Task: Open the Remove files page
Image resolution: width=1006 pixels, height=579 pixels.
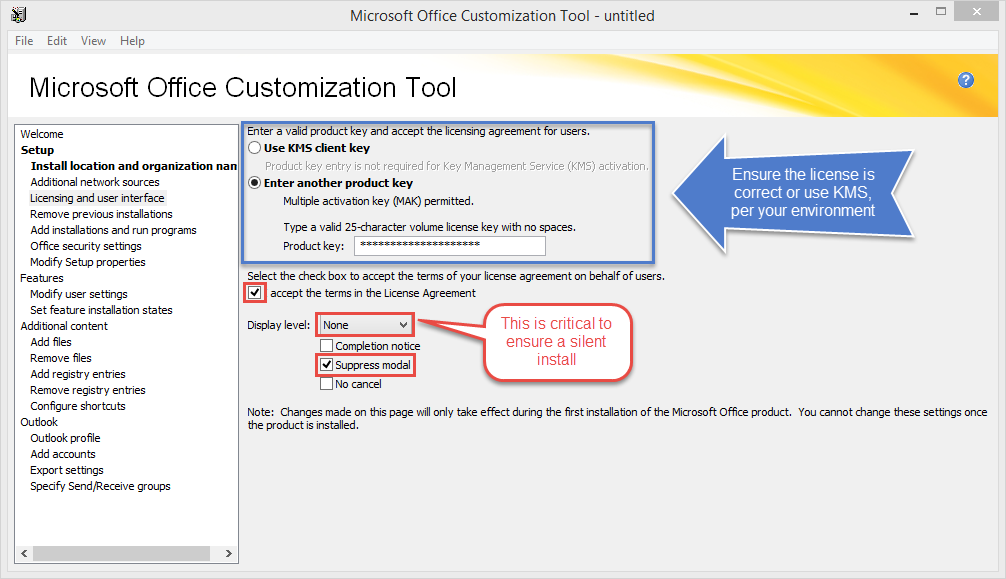Action: (x=61, y=358)
